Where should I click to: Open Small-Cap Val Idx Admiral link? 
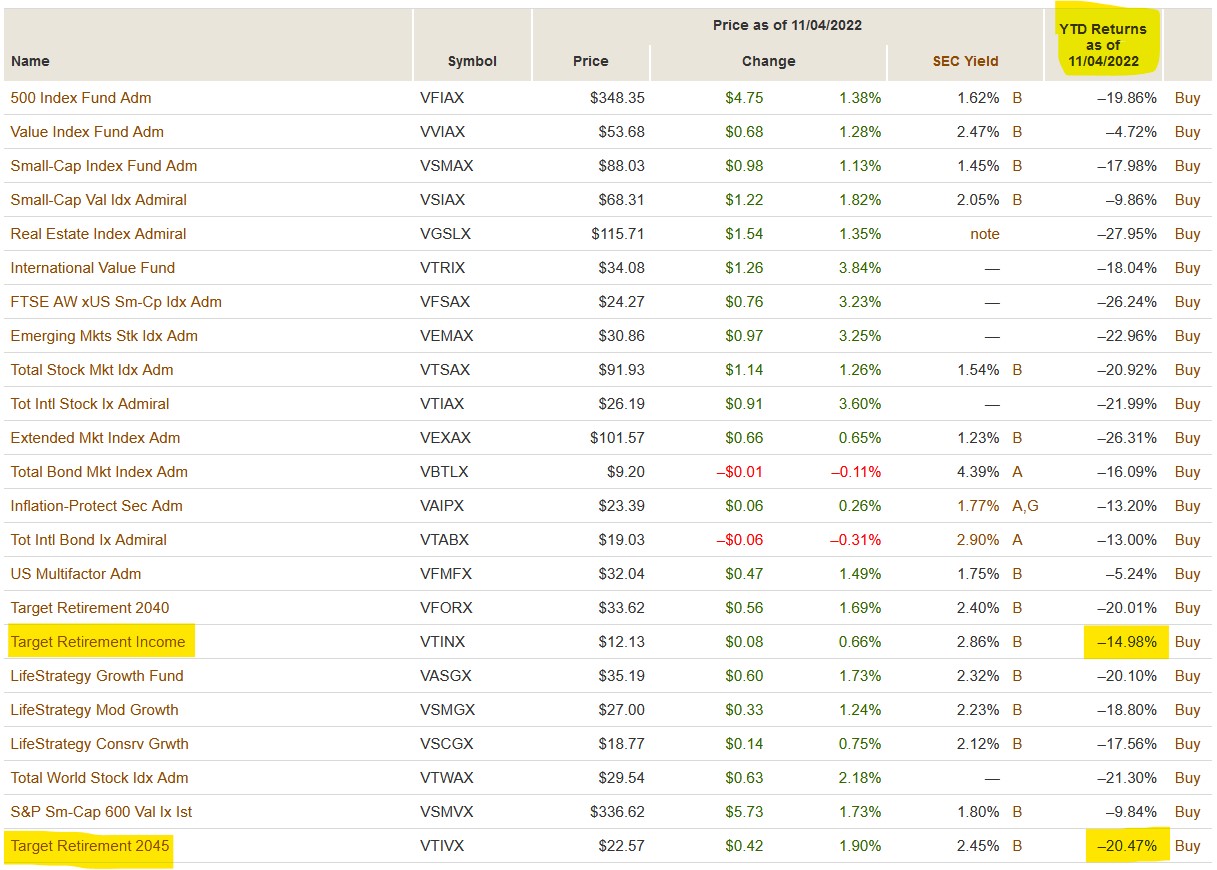[99, 200]
